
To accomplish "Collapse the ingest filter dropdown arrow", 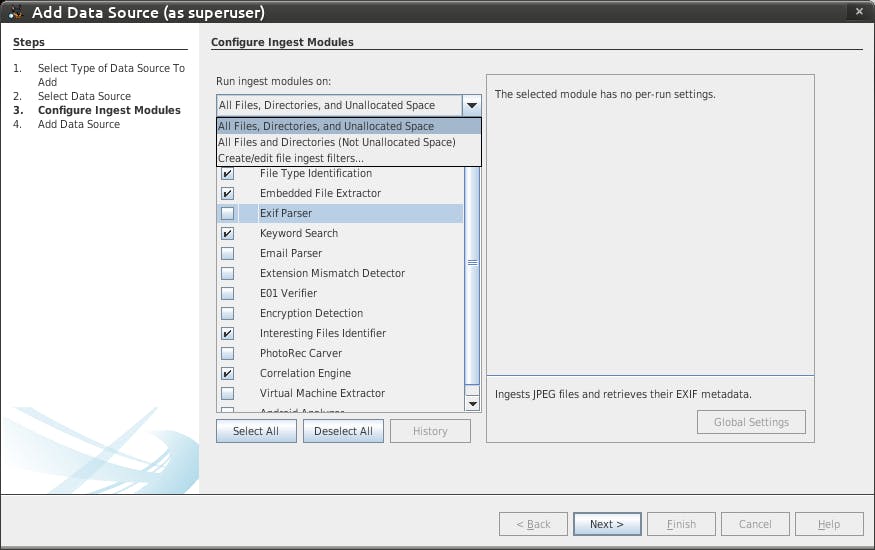I will click(472, 105).
